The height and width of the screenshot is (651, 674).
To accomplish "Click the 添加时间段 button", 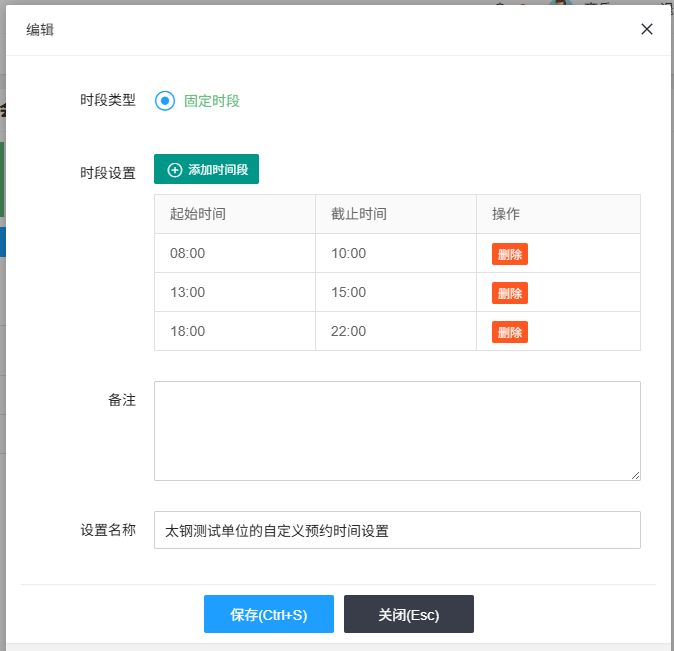I will [207, 170].
